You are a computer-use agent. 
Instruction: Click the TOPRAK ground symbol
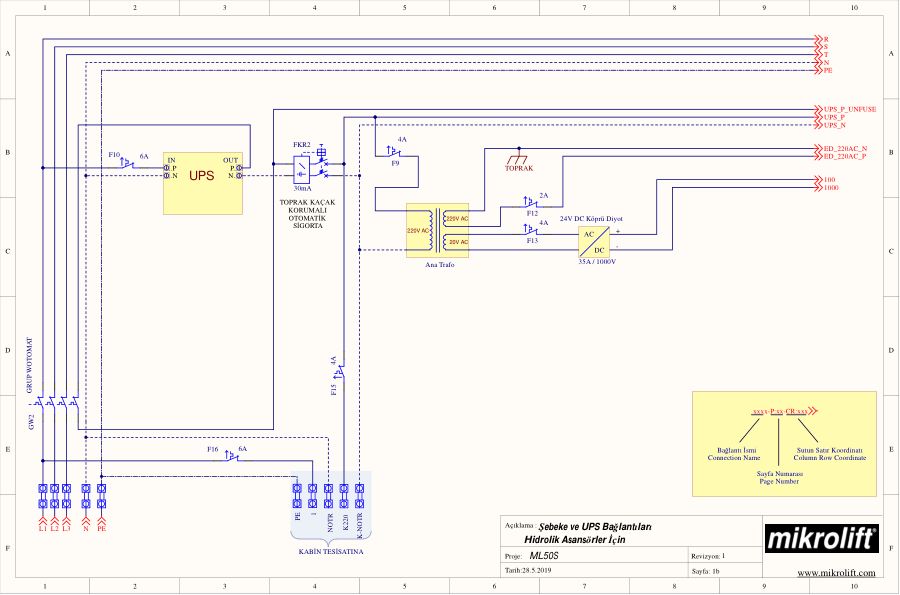click(519, 158)
